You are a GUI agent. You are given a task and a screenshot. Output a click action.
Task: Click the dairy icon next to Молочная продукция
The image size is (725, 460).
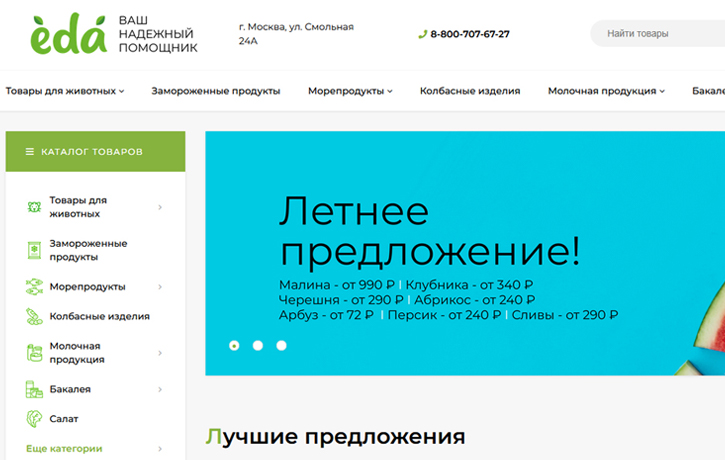pyautogui.click(x=34, y=353)
